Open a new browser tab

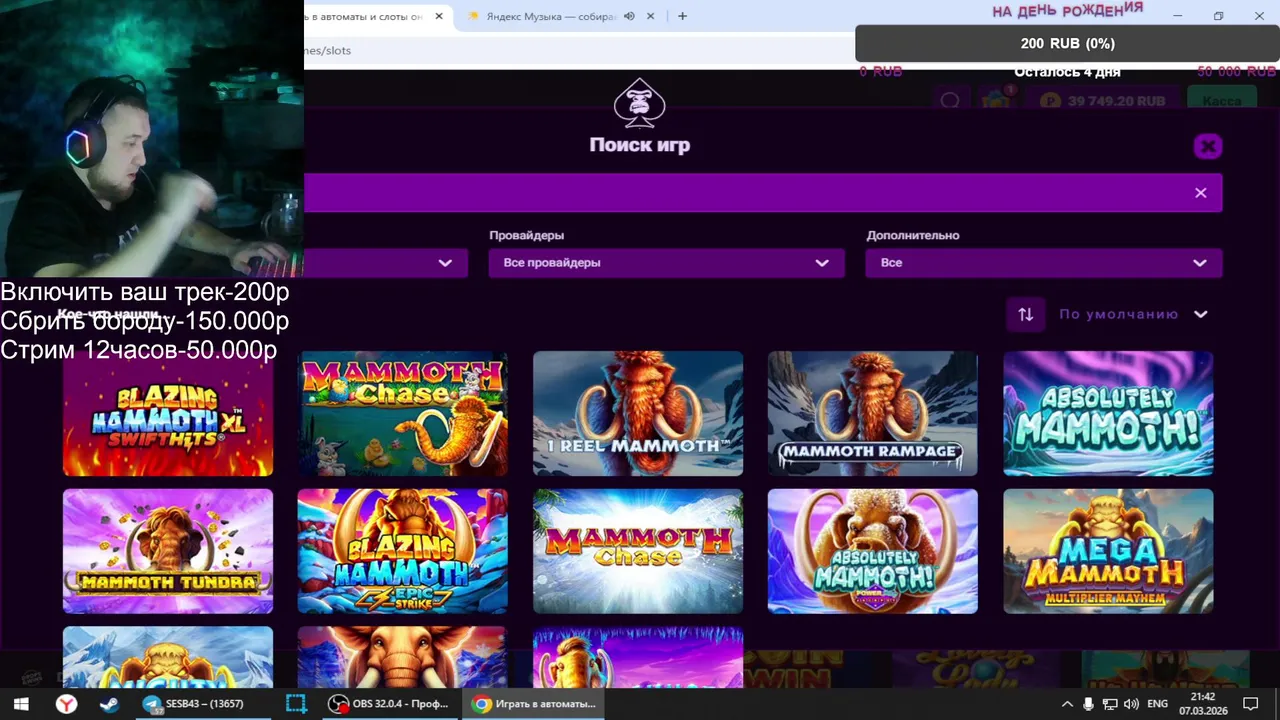(x=683, y=16)
